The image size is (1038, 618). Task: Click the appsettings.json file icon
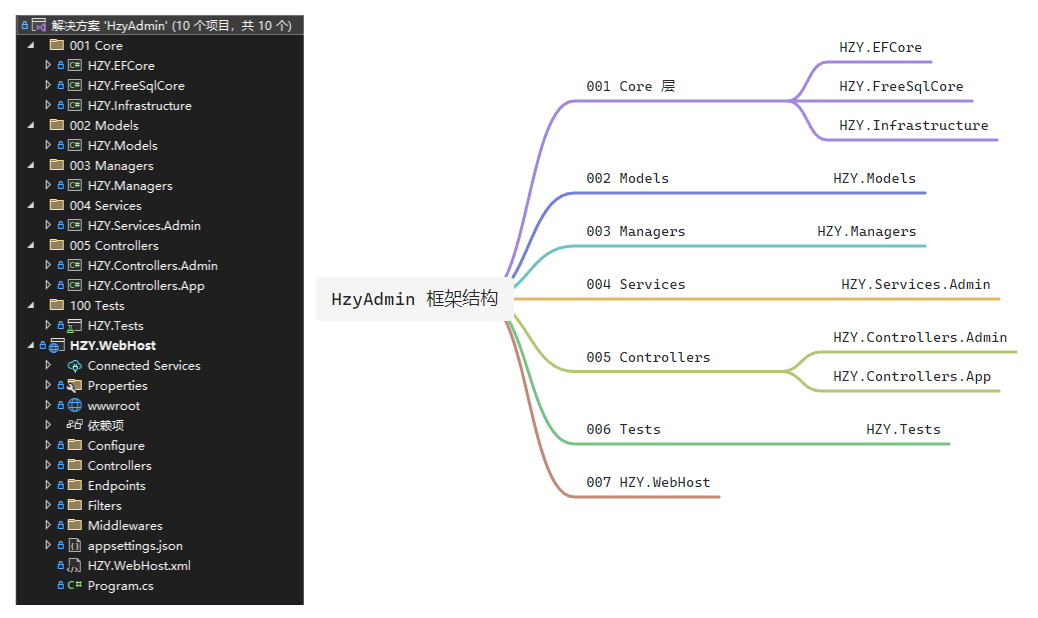tap(74, 546)
